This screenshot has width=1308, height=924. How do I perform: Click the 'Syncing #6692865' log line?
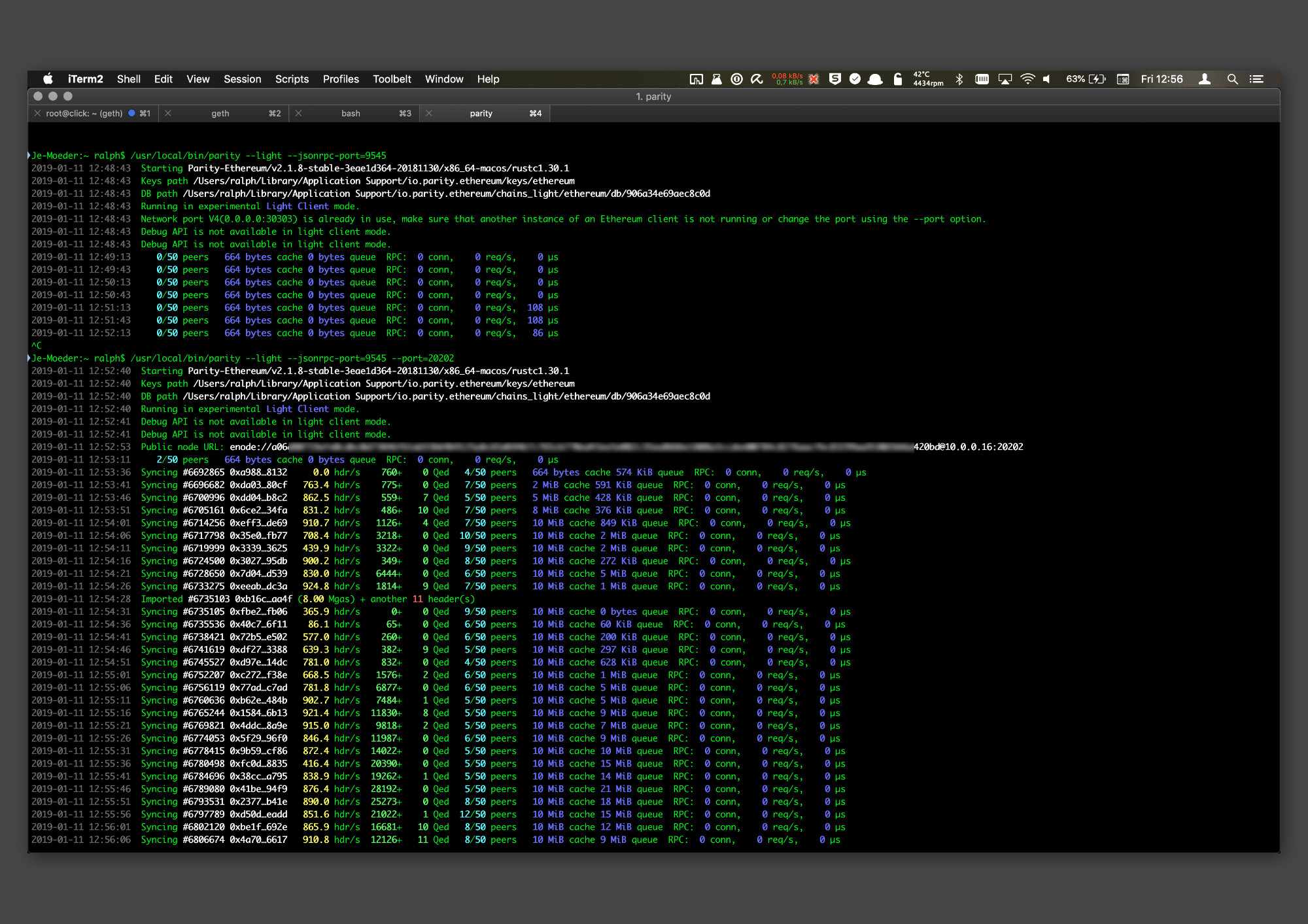(449, 472)
